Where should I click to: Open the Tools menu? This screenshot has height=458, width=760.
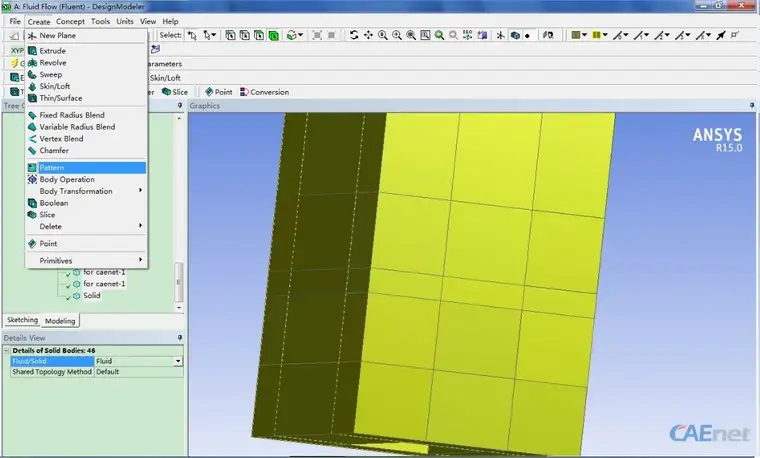[x=100, y=21]
